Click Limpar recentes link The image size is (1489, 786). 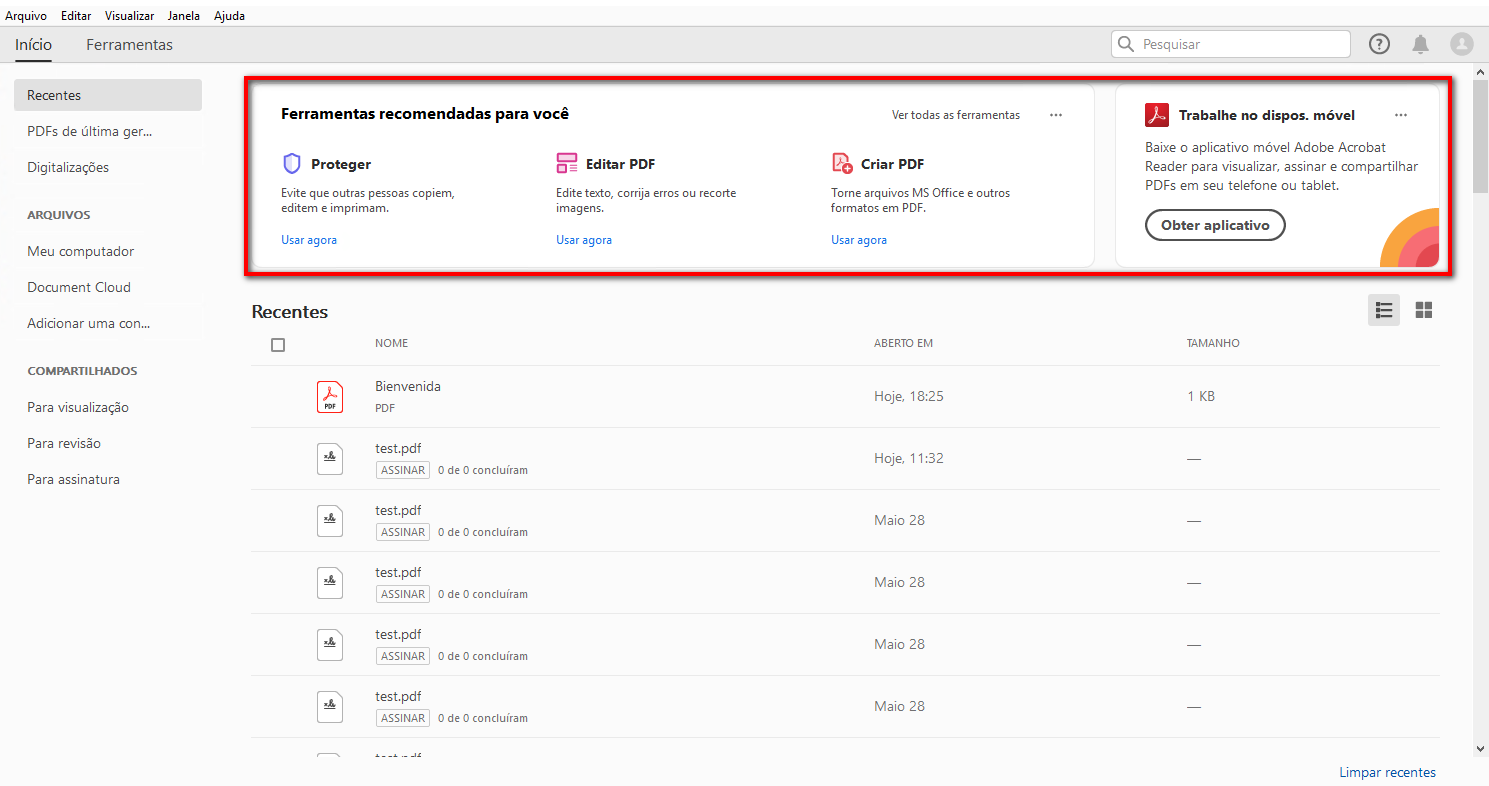tap(1387, 772)
